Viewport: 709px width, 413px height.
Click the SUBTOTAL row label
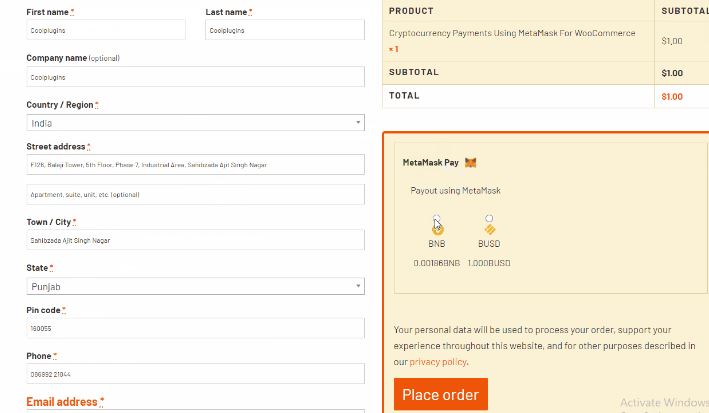pos(414,72)
